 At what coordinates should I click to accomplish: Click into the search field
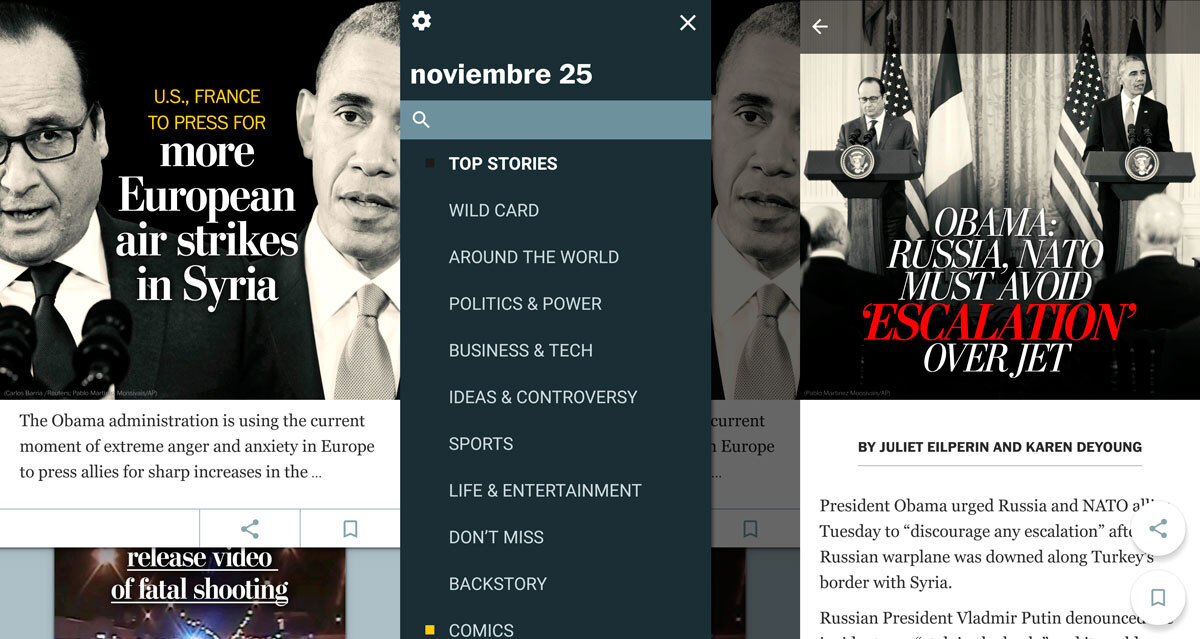[x=556, y=120]
